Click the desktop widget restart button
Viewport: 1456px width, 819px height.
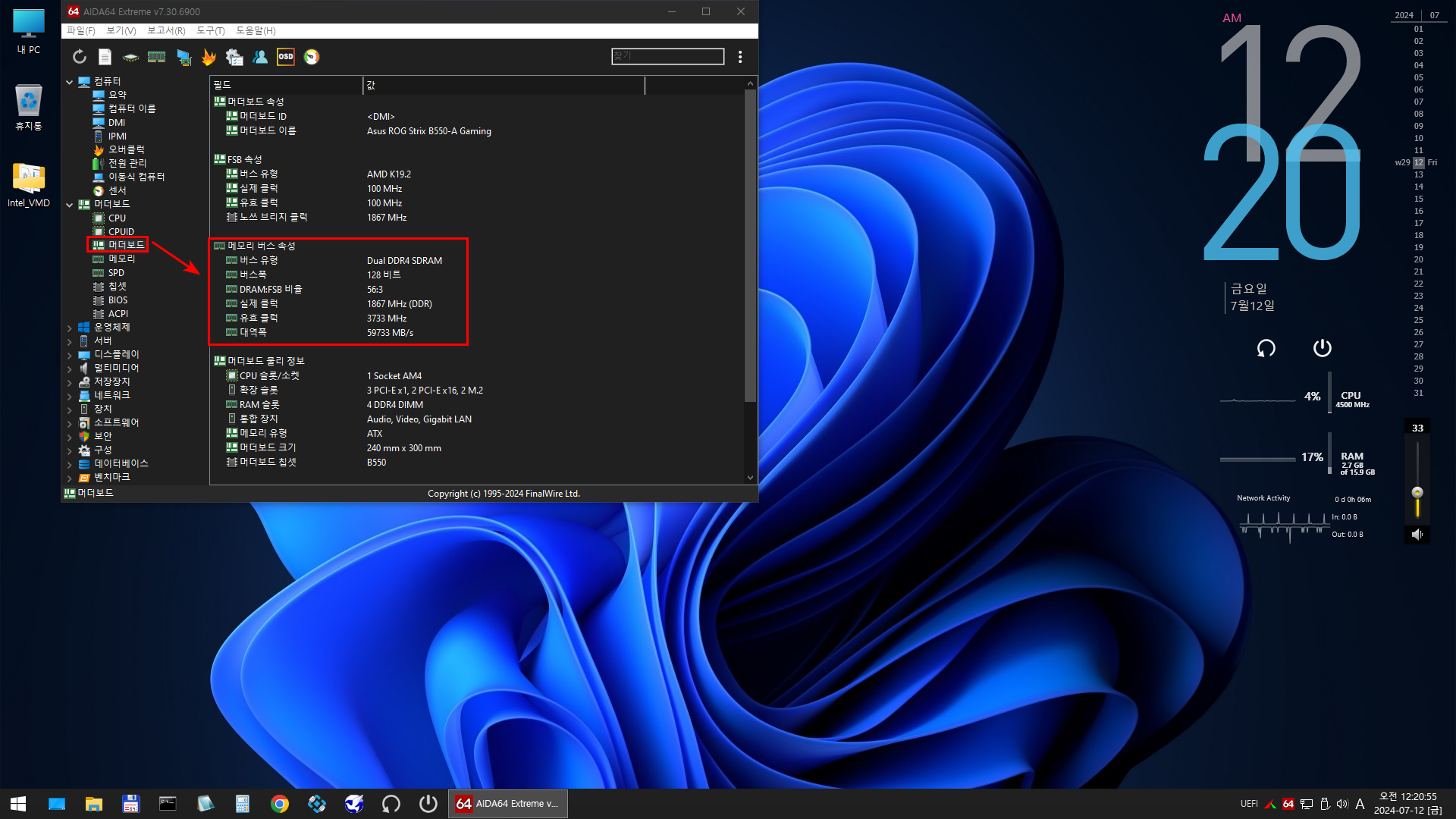[x=1266, y=348]
